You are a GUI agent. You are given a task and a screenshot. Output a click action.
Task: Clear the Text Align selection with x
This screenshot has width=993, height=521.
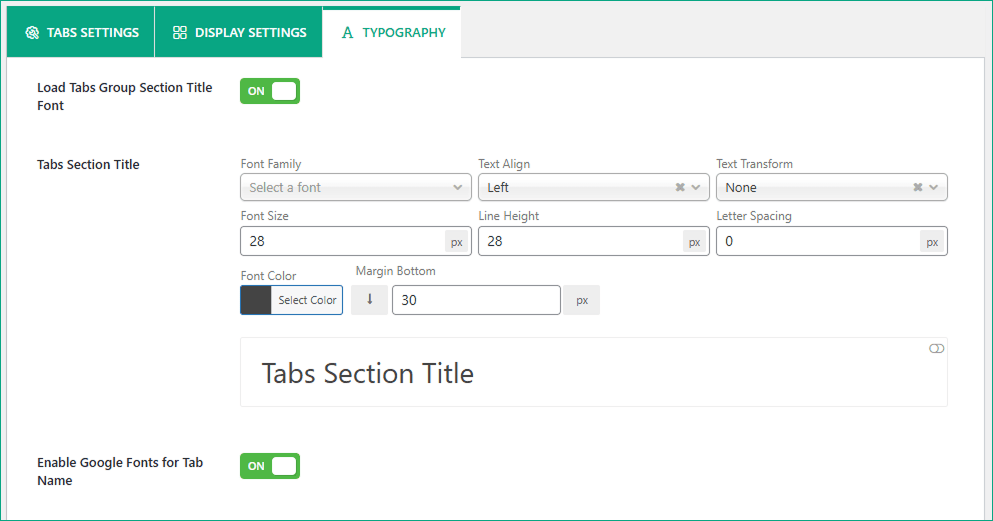[680, 187]
